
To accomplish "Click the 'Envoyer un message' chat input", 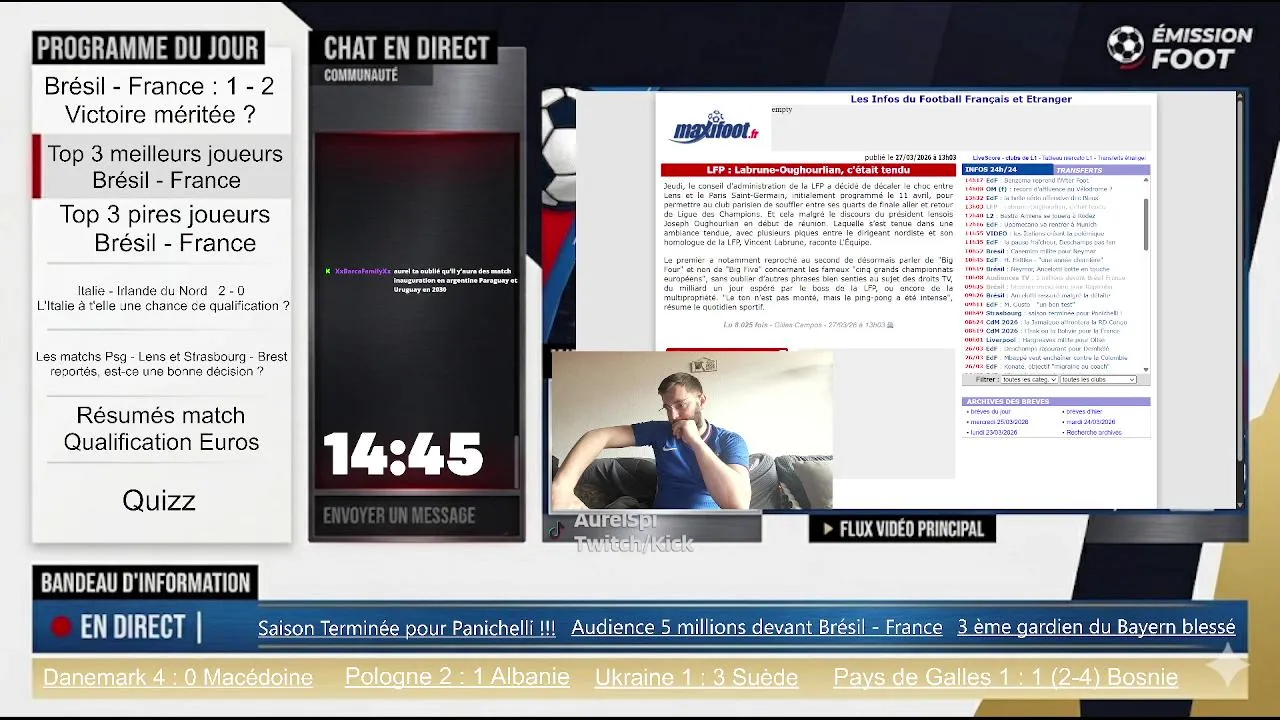I will pos(417,516).
